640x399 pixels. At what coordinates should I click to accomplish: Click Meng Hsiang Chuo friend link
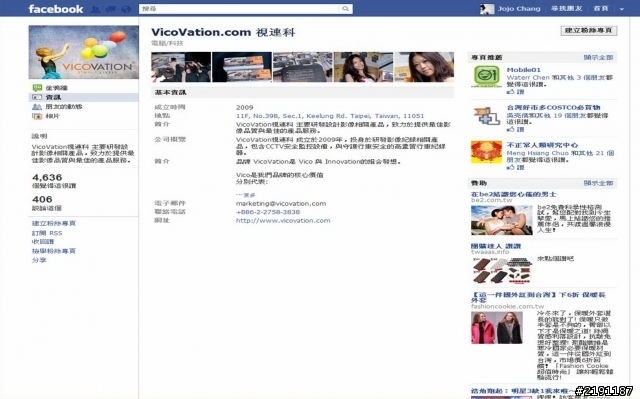[x=538, y=153]
